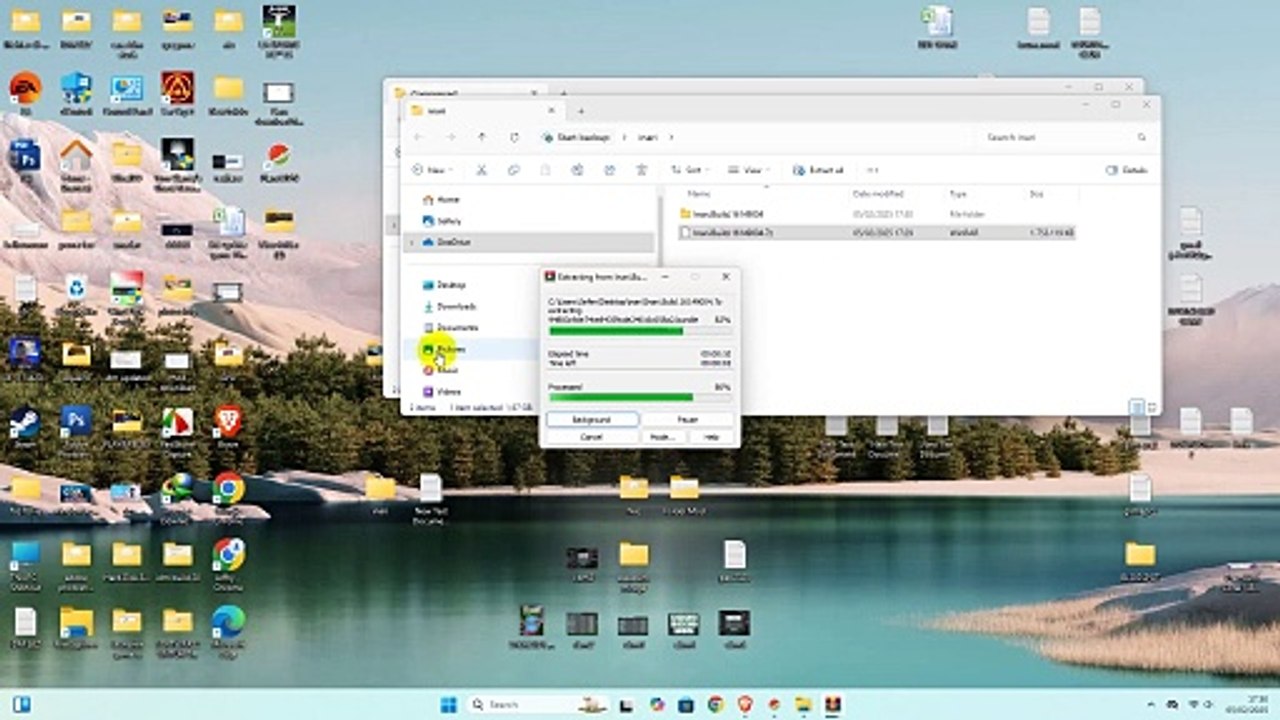Click the Up arrow in File Explorer

click(482, 137)
